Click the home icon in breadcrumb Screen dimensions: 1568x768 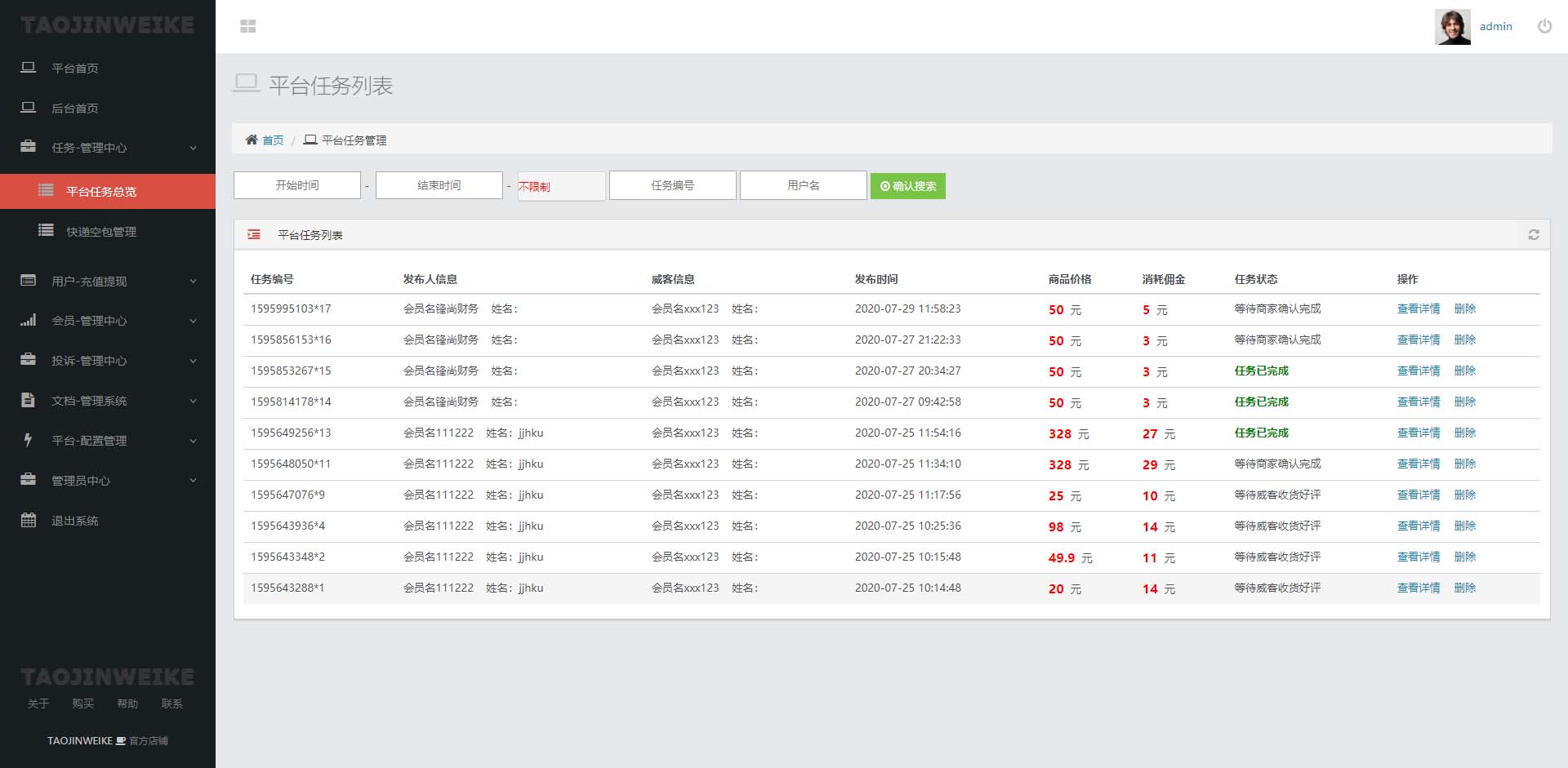pyautogui.click(x=252, y=140)
